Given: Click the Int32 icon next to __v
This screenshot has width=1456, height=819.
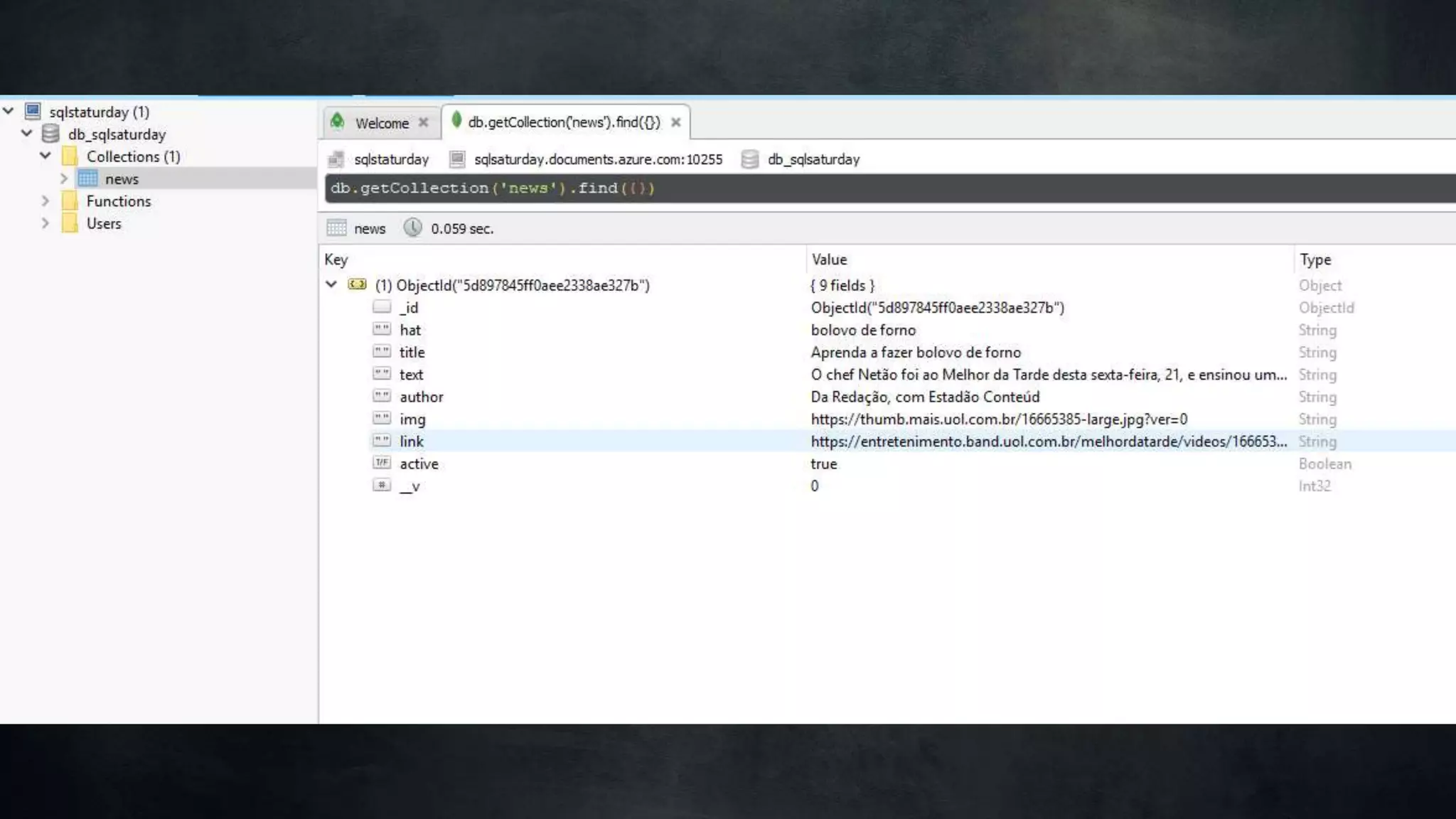Looking at the screenshot, I should [382, 486].
